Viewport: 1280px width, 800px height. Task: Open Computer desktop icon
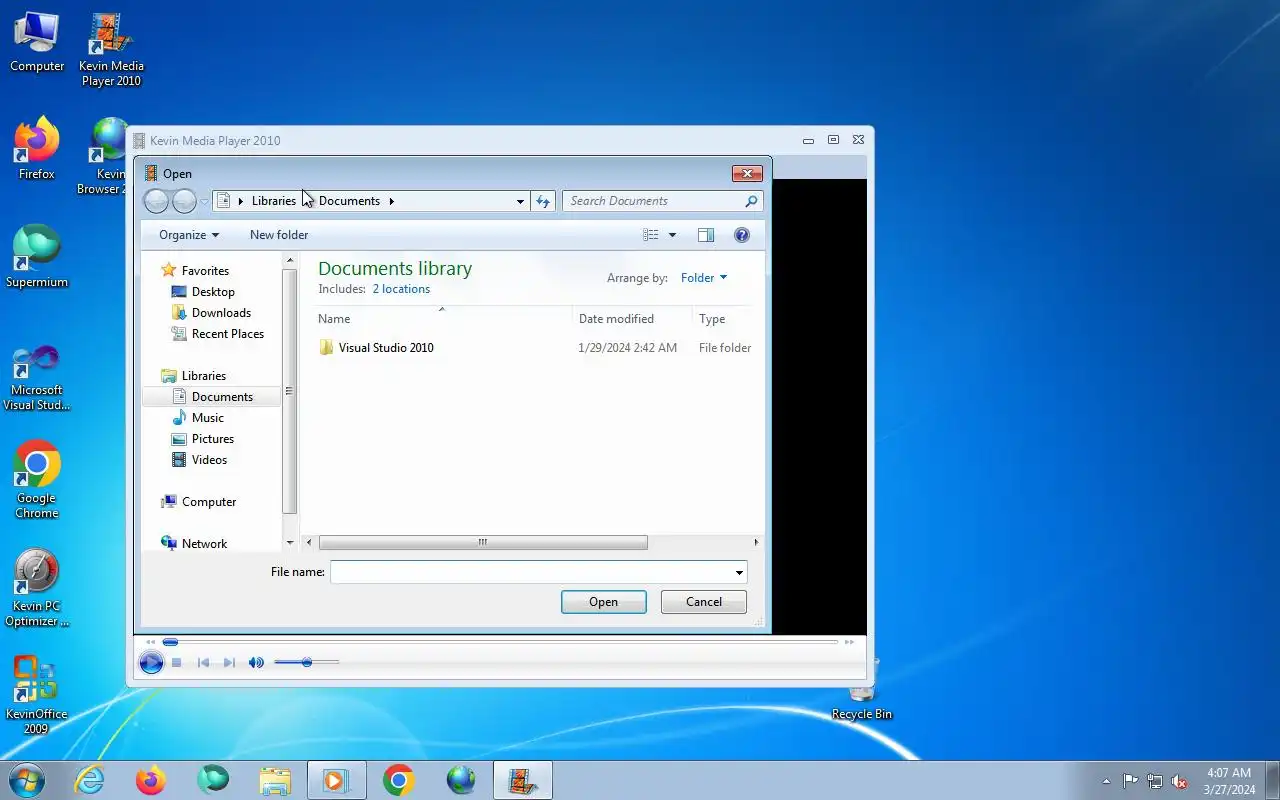[x=37, y=42]
